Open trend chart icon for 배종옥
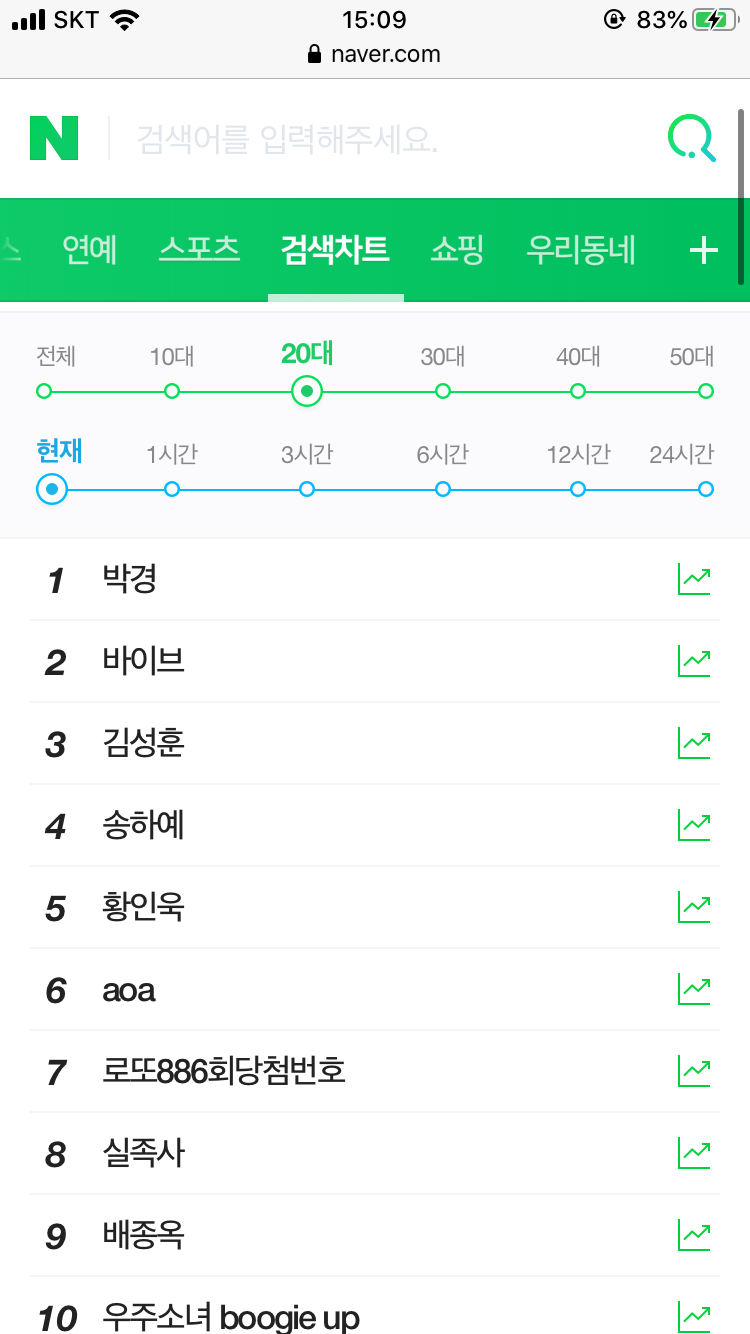 click(x=694, y=1236)
